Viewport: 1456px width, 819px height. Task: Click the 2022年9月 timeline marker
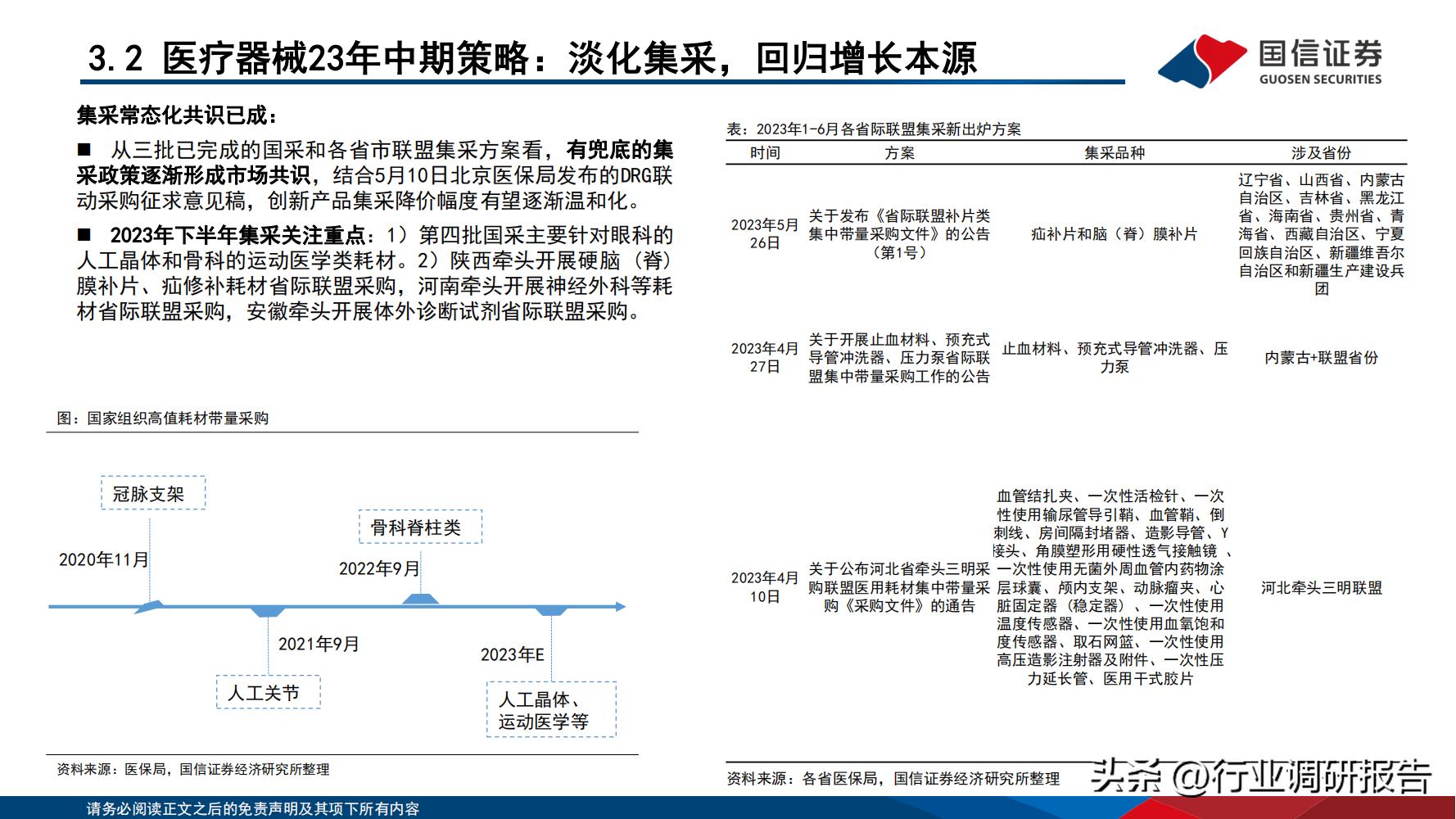(x=419, y=601)
